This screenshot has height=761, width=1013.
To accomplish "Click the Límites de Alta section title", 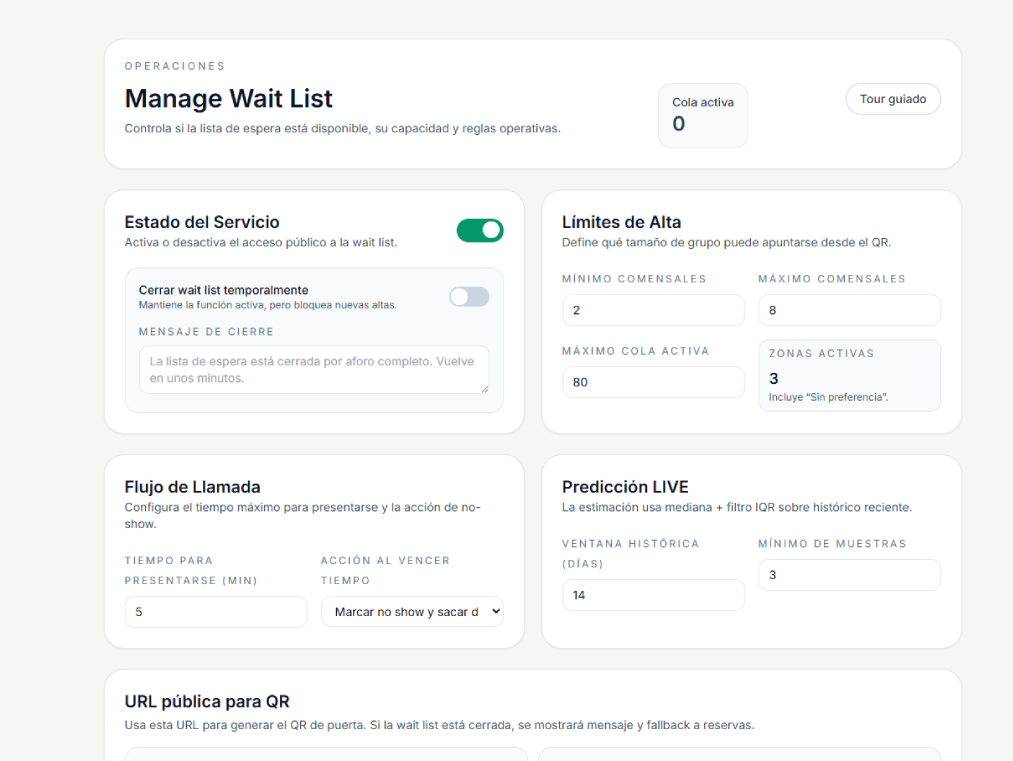I will click(x=621, y=222).
